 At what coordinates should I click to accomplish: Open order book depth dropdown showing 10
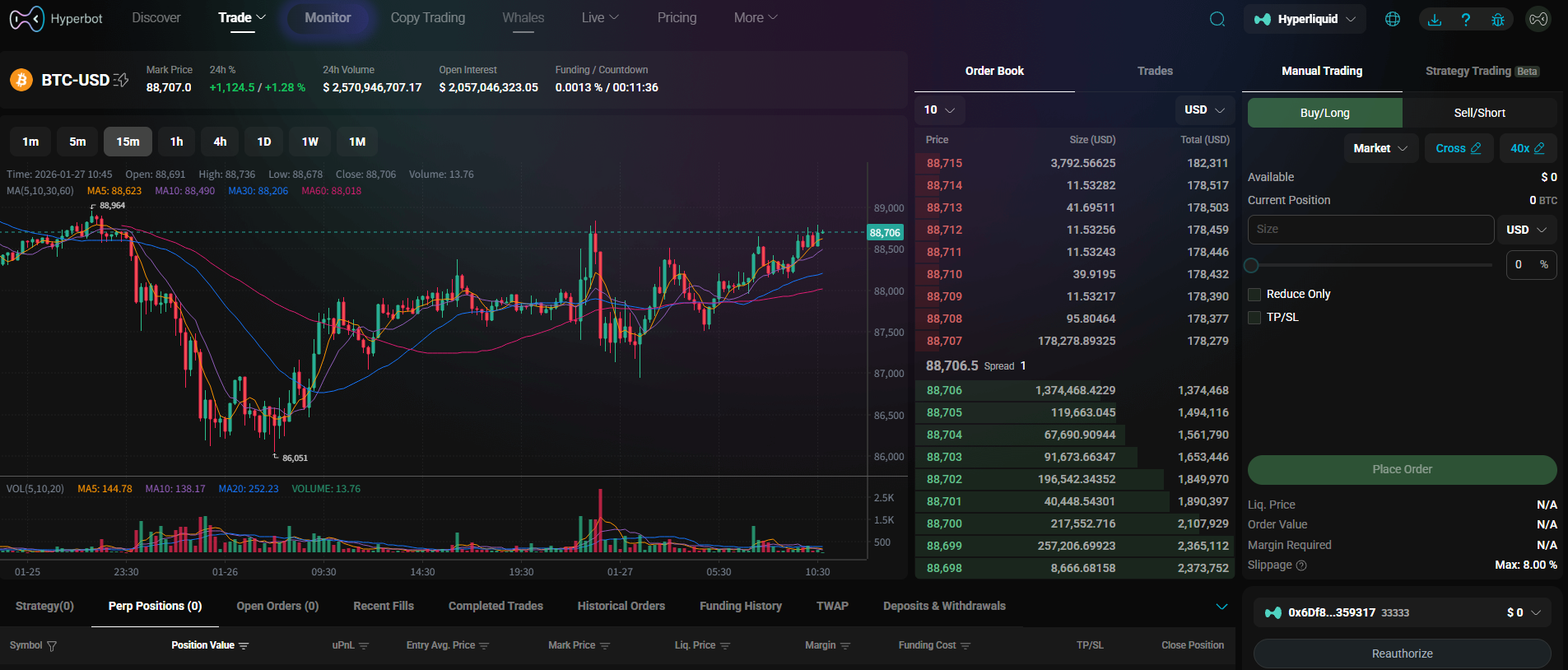pyautogui.click(x=939, y=109)
